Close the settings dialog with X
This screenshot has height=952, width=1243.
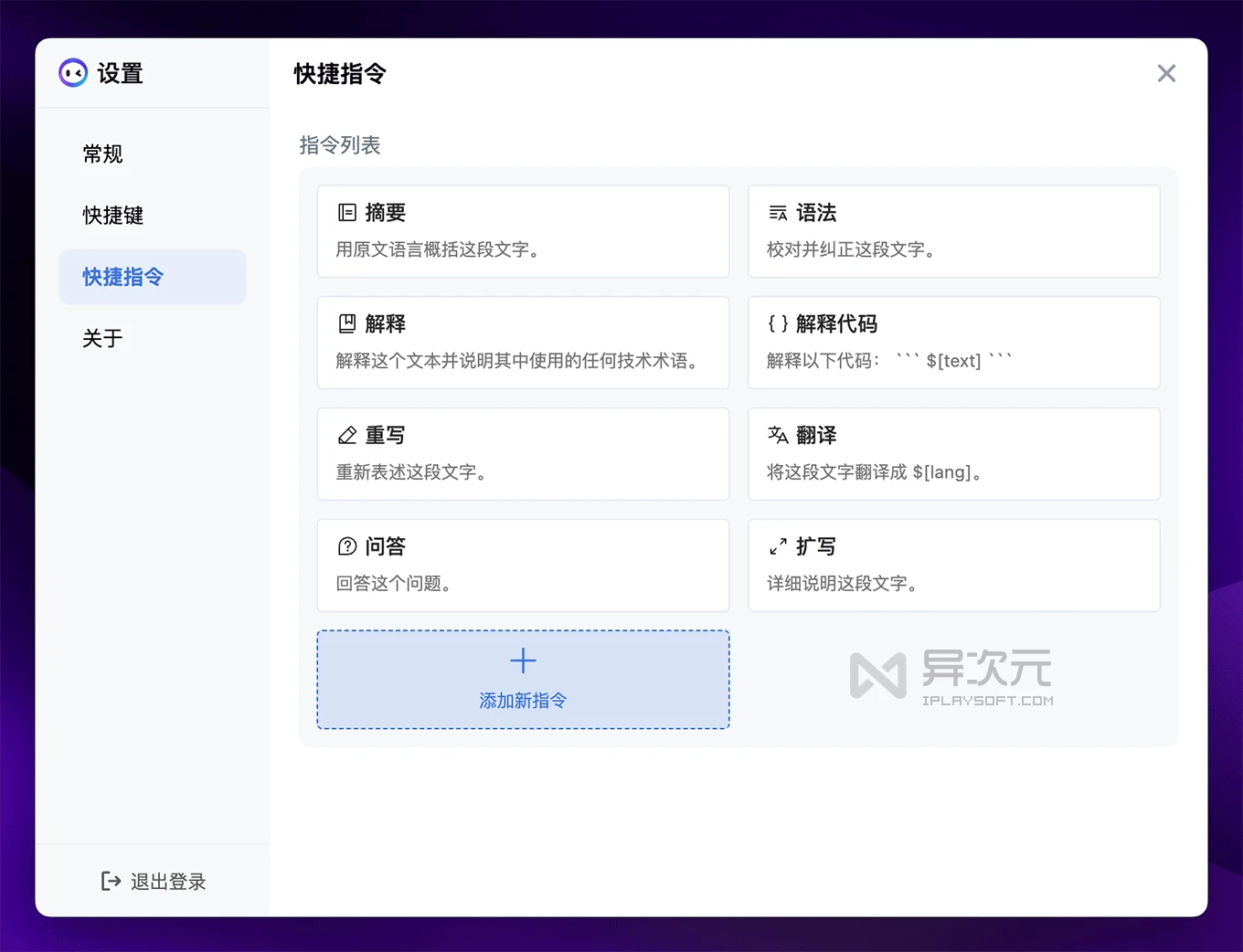click(1166, 73)
